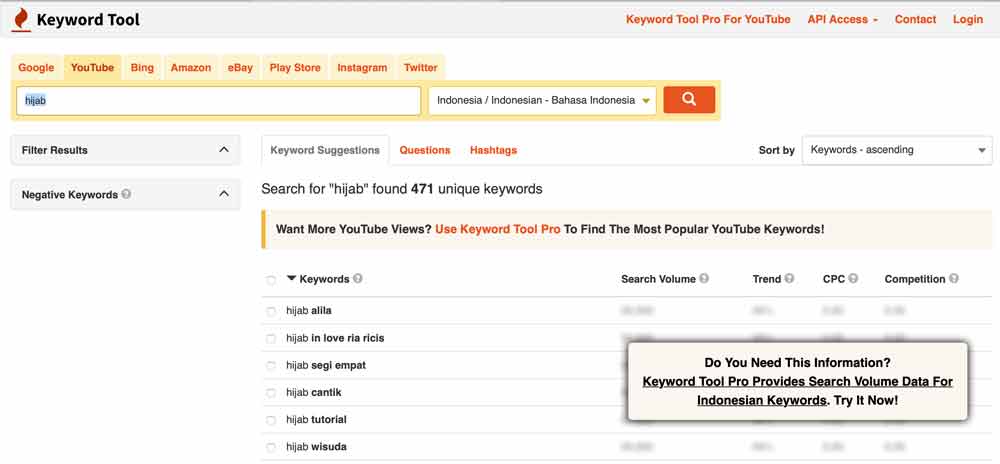
Task: Switch to the Bing tab
Action: coord(142,68)
